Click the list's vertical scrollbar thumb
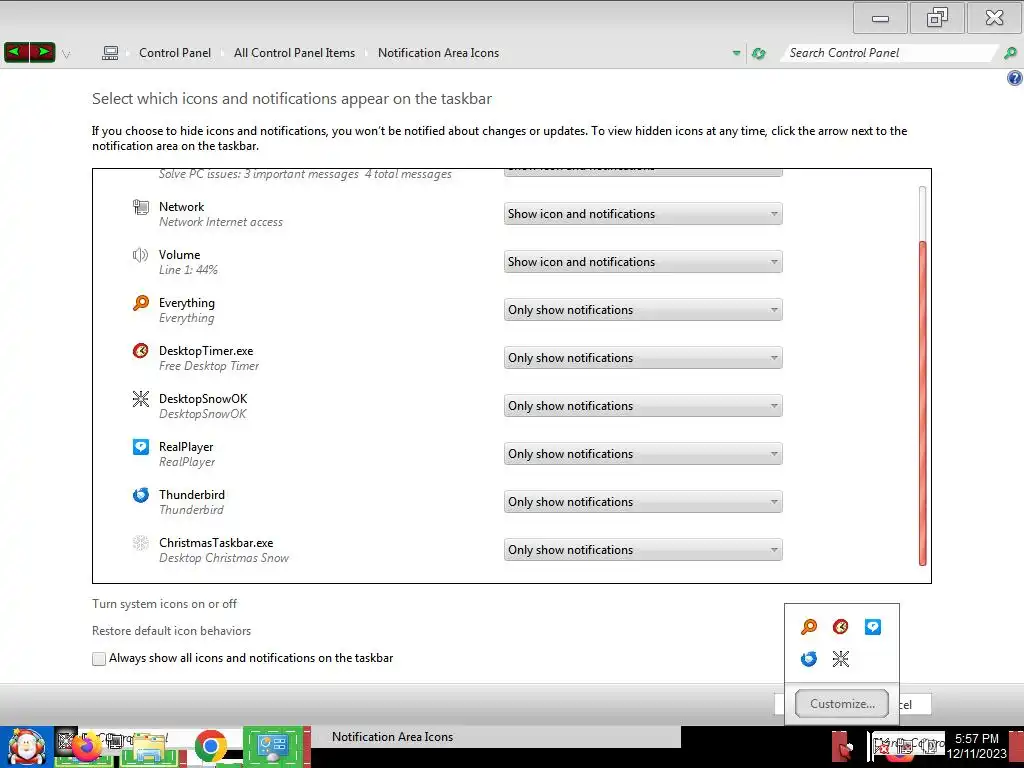The image size is (1024, 768). tap(922, 403)
